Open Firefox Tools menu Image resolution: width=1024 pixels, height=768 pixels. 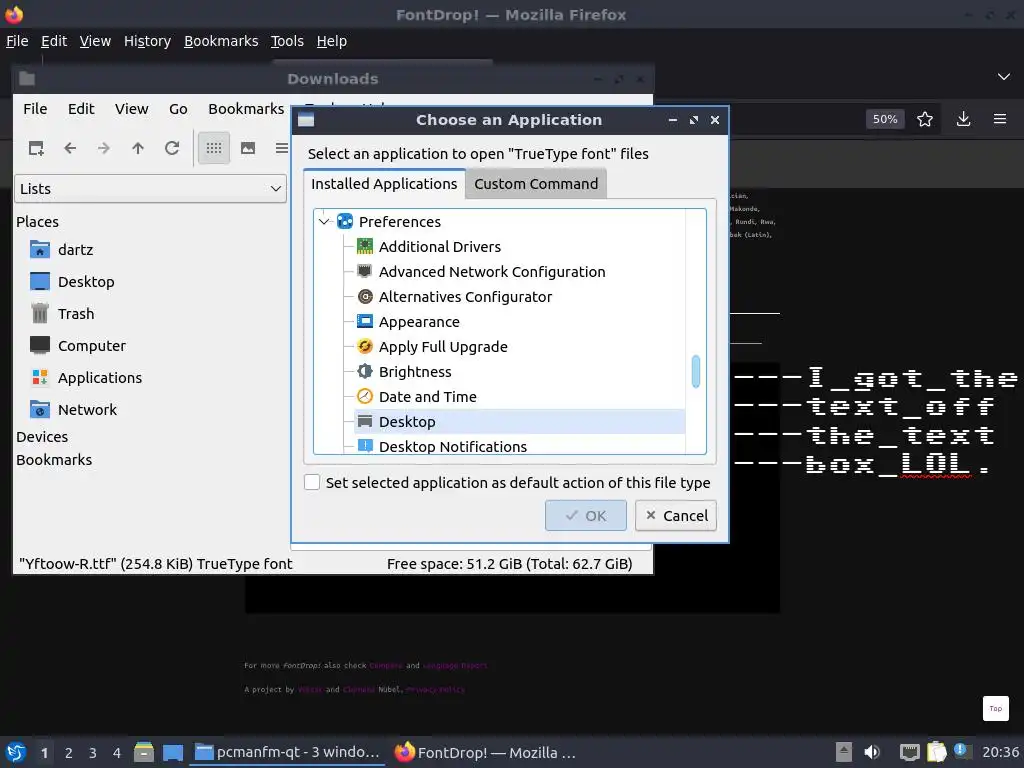tap(287, 41)
